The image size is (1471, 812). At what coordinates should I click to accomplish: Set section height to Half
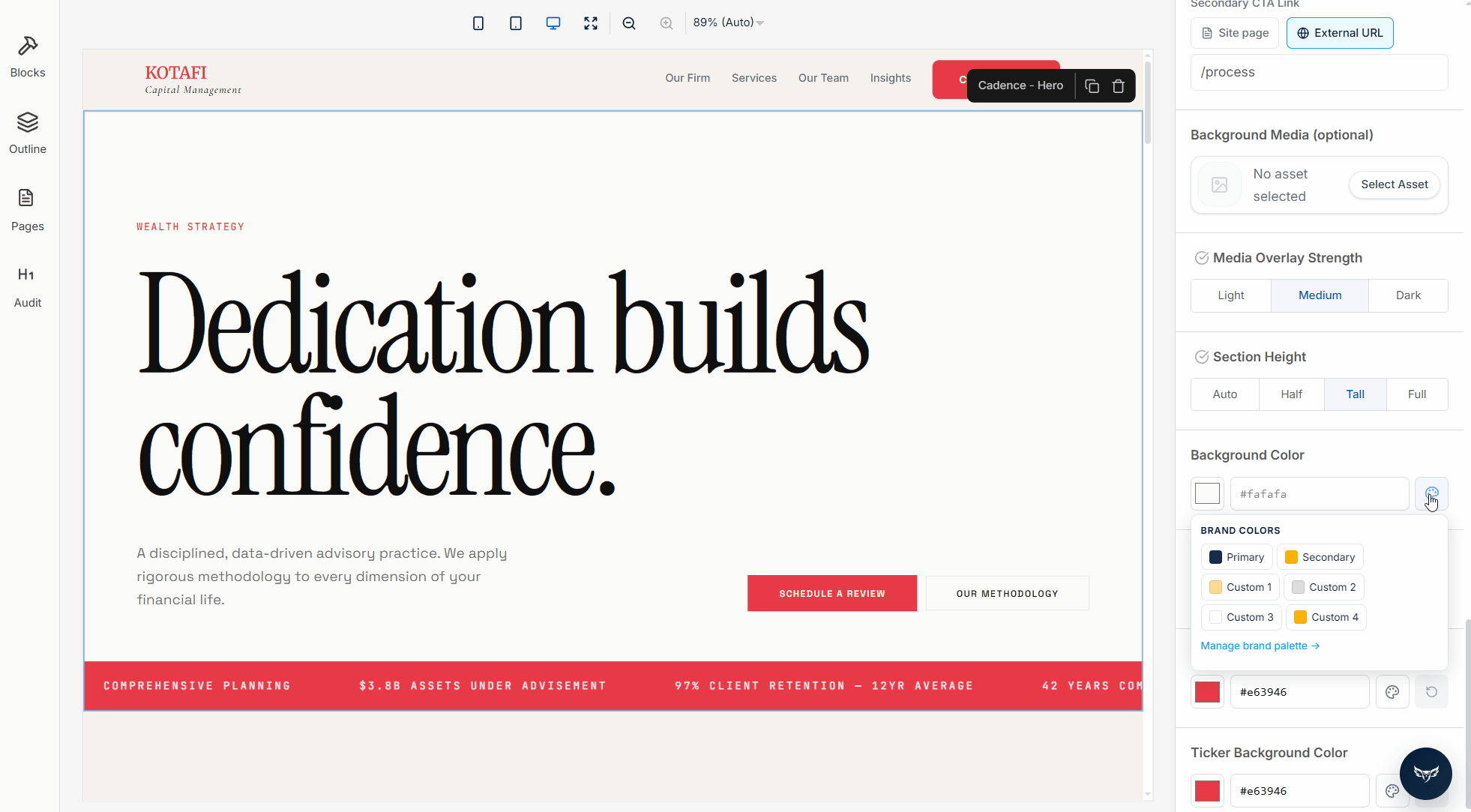click(1291, 394)
